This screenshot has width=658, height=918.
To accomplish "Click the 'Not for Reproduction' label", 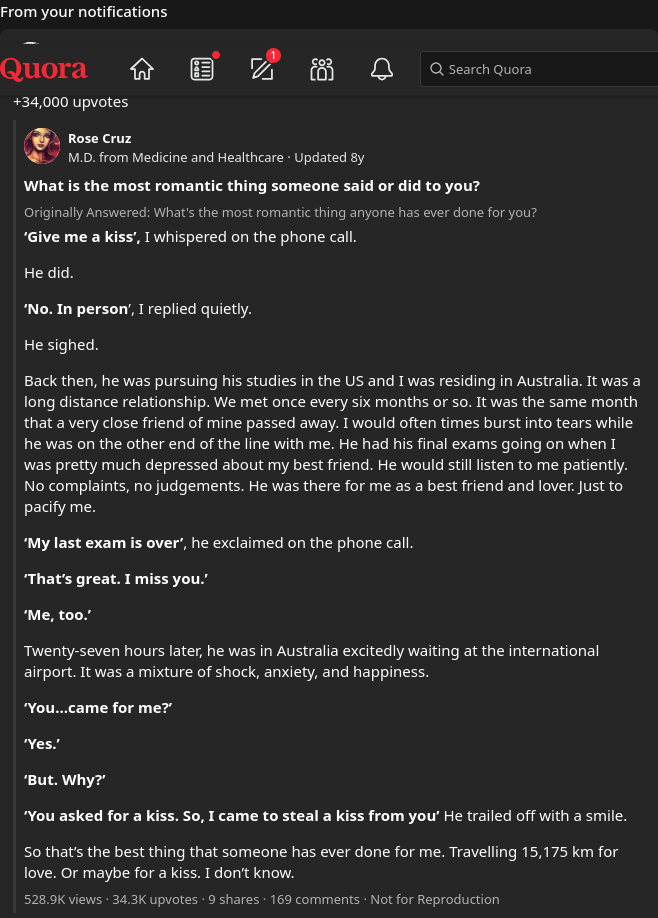I will [x=434, y=899].
